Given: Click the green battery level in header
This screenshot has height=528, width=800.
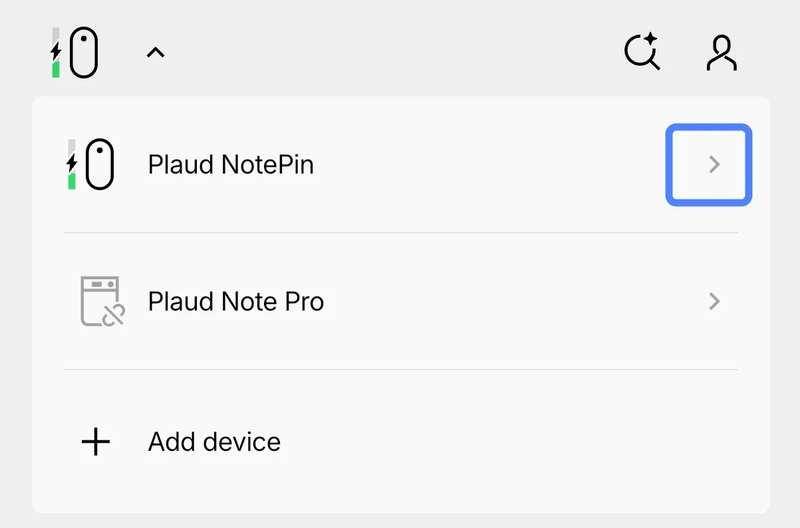Looking at the screenshot, I should 57,69.
